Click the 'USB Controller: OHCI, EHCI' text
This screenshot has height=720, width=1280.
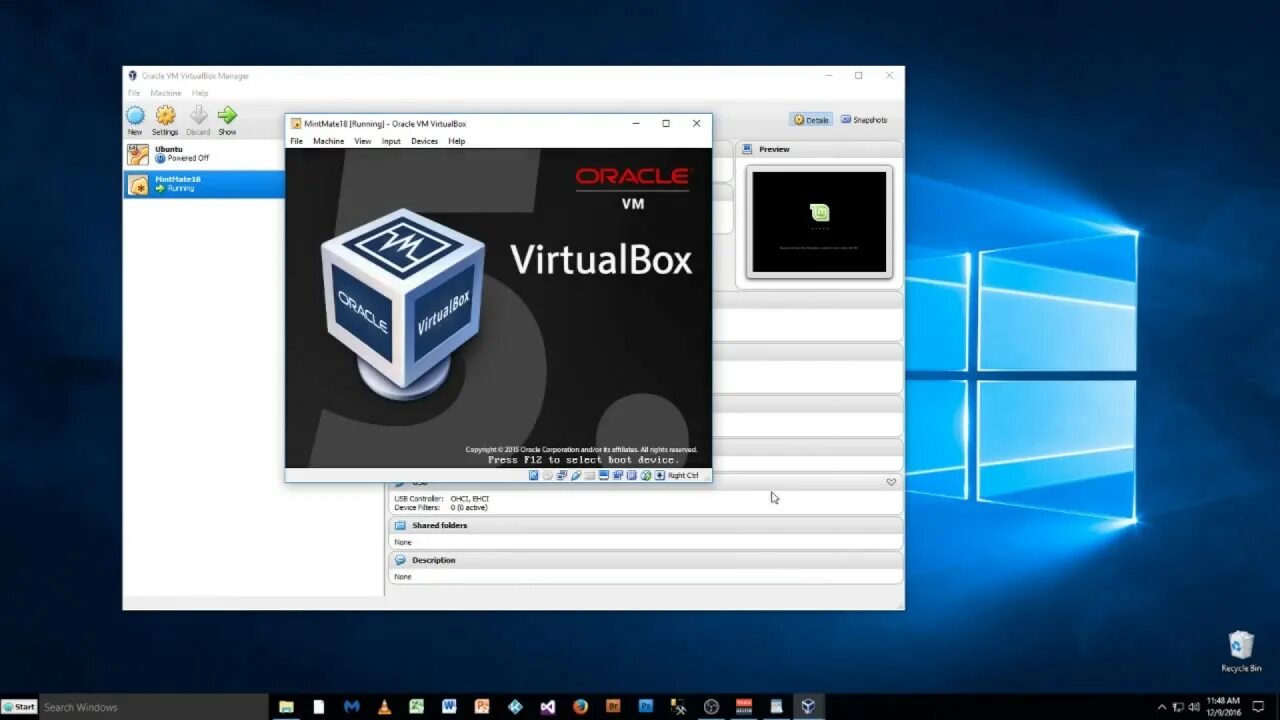441,498
